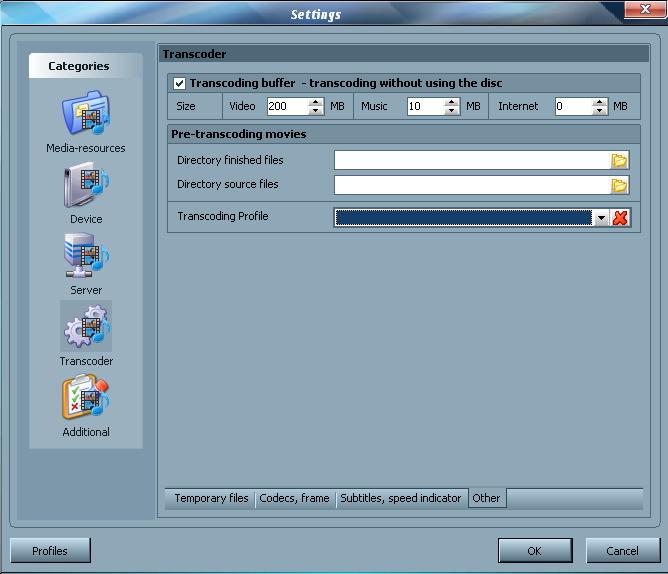Clear the Transcoding Profile with red X
Viewport: 668px width, 574px height.
620,218
